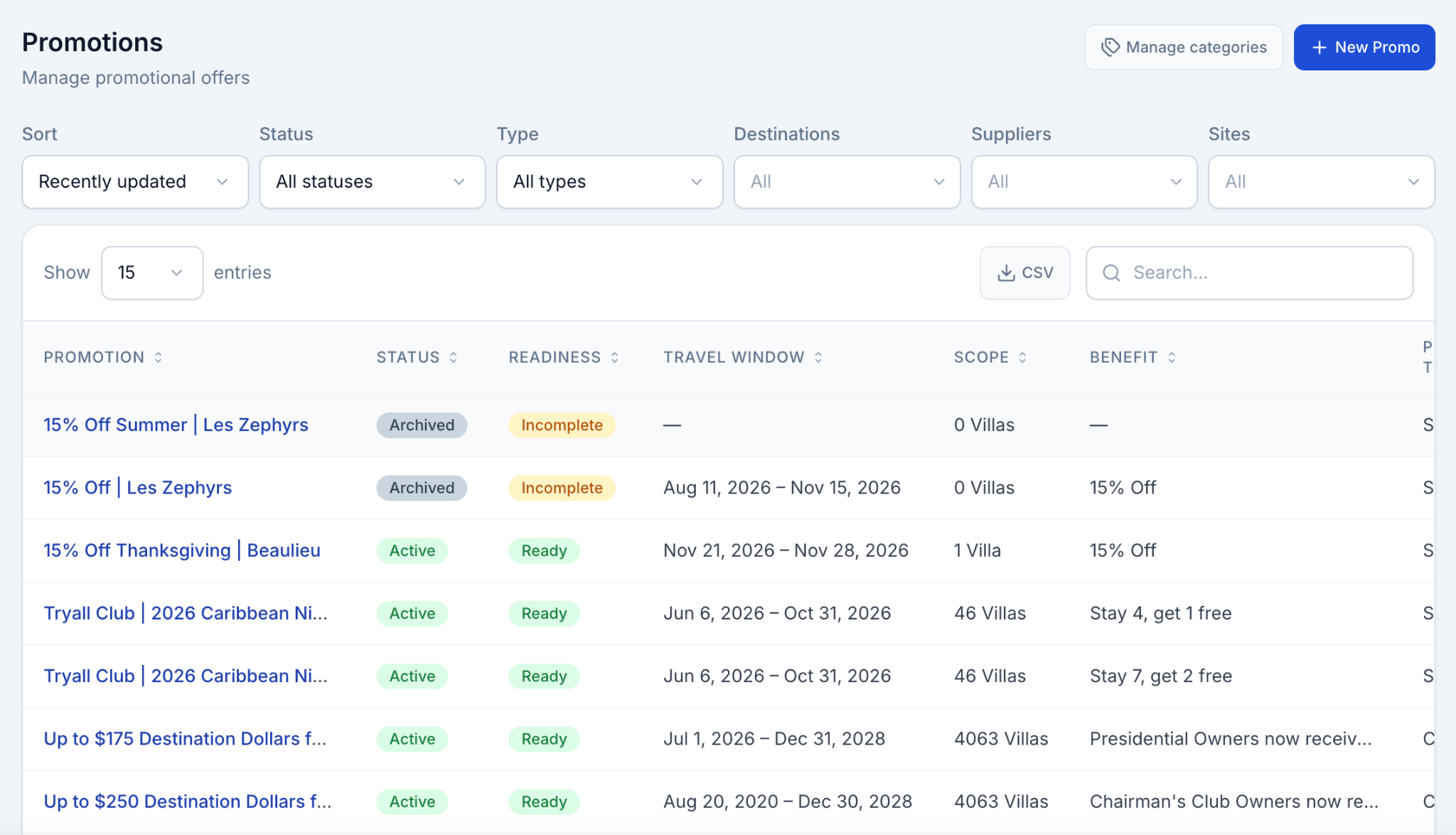Image resolution: width=1456 pixels, height=835 pixels.
Task: Click the tag icon in Manage categories
Action: point(1110,48)
